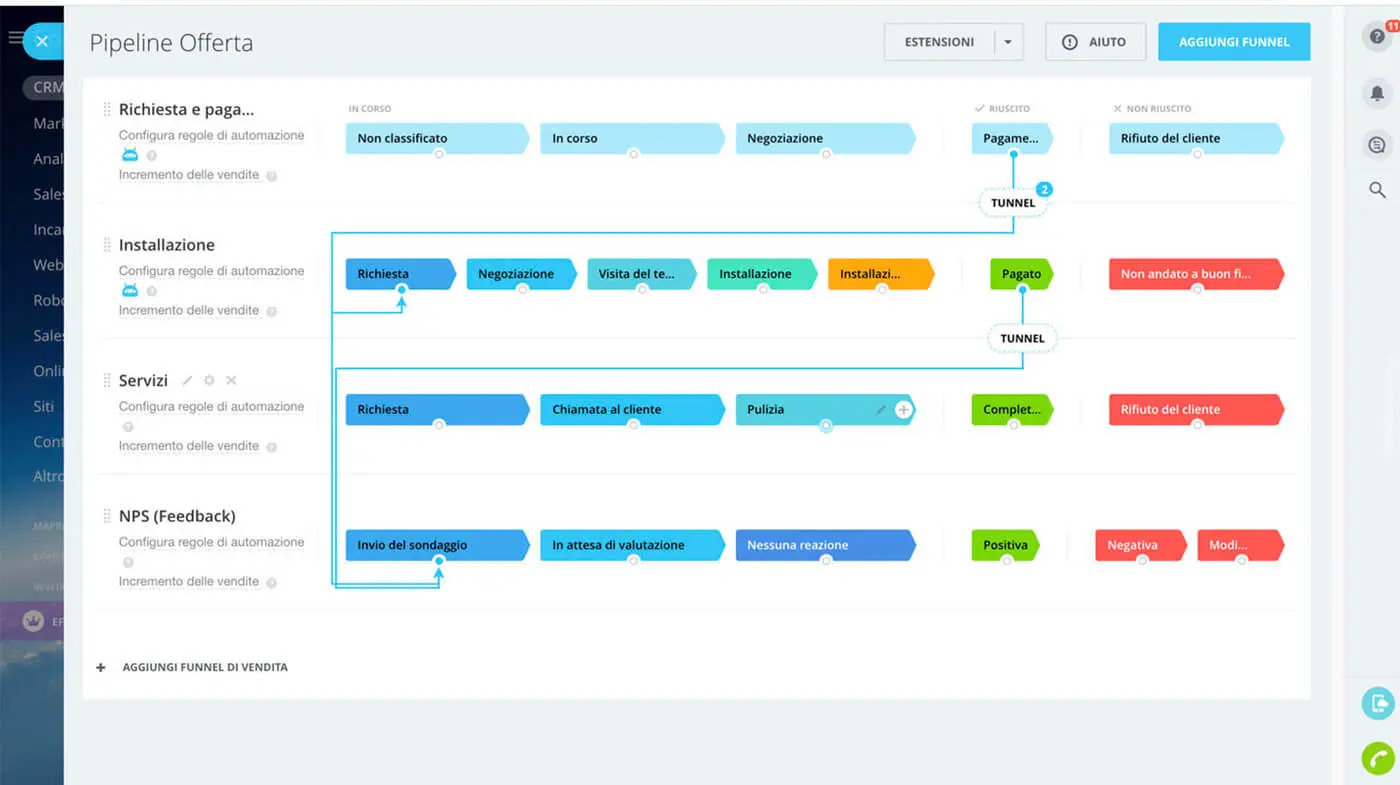Click the connector dot under Nessuna reazione

(x=826, y=560)
